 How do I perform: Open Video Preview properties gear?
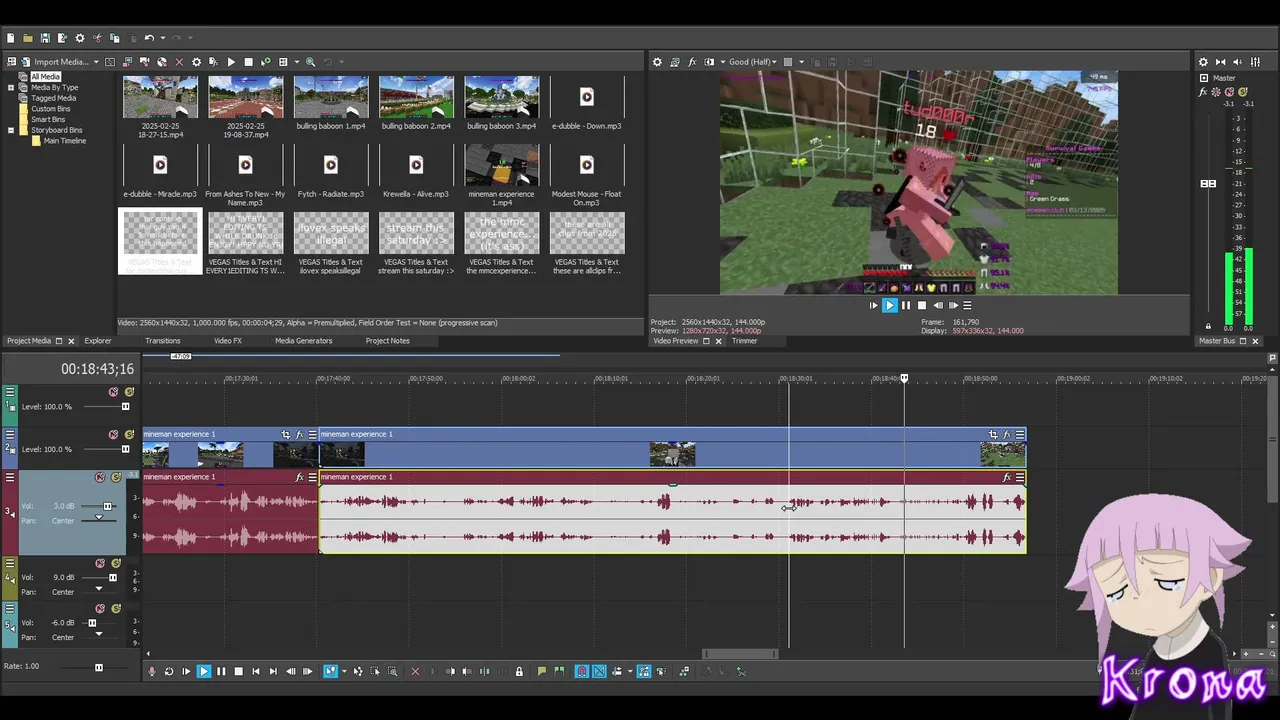[657, 62]
